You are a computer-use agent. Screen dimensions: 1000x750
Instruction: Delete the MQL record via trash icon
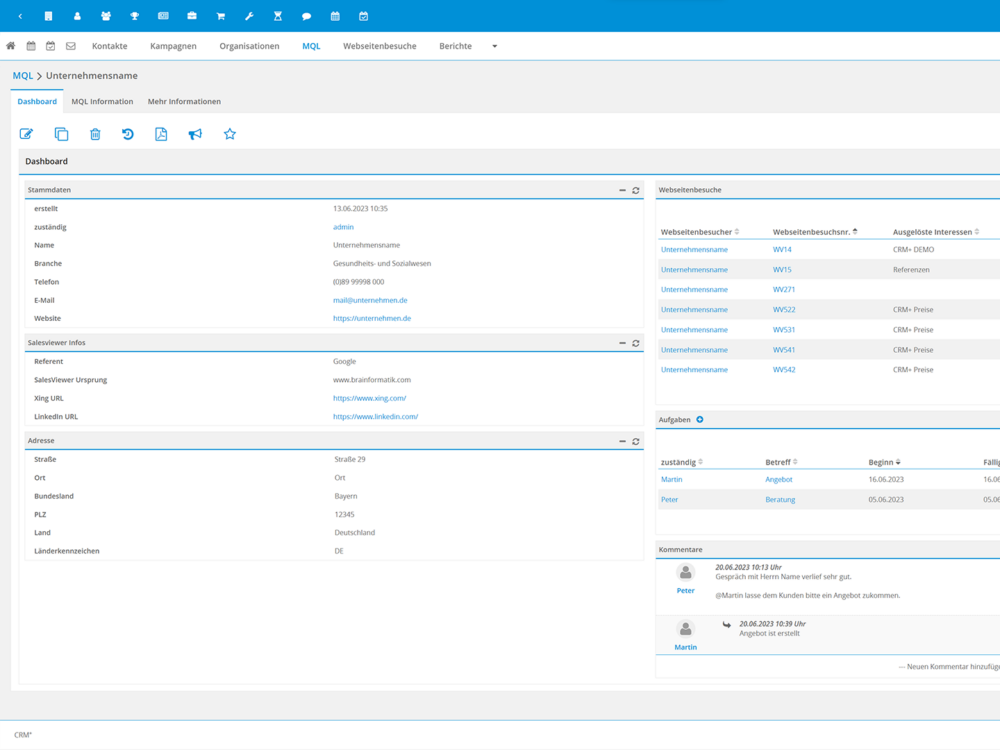click(95, 134)
